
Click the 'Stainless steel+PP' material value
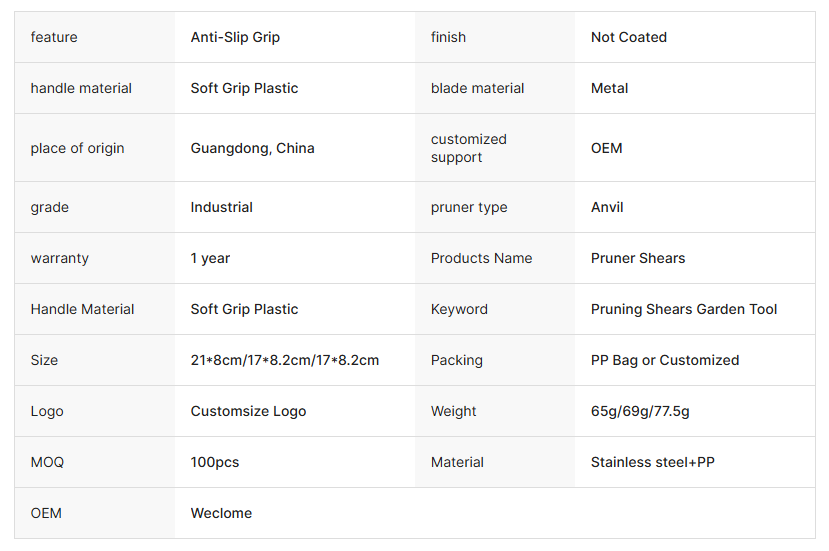652,462
